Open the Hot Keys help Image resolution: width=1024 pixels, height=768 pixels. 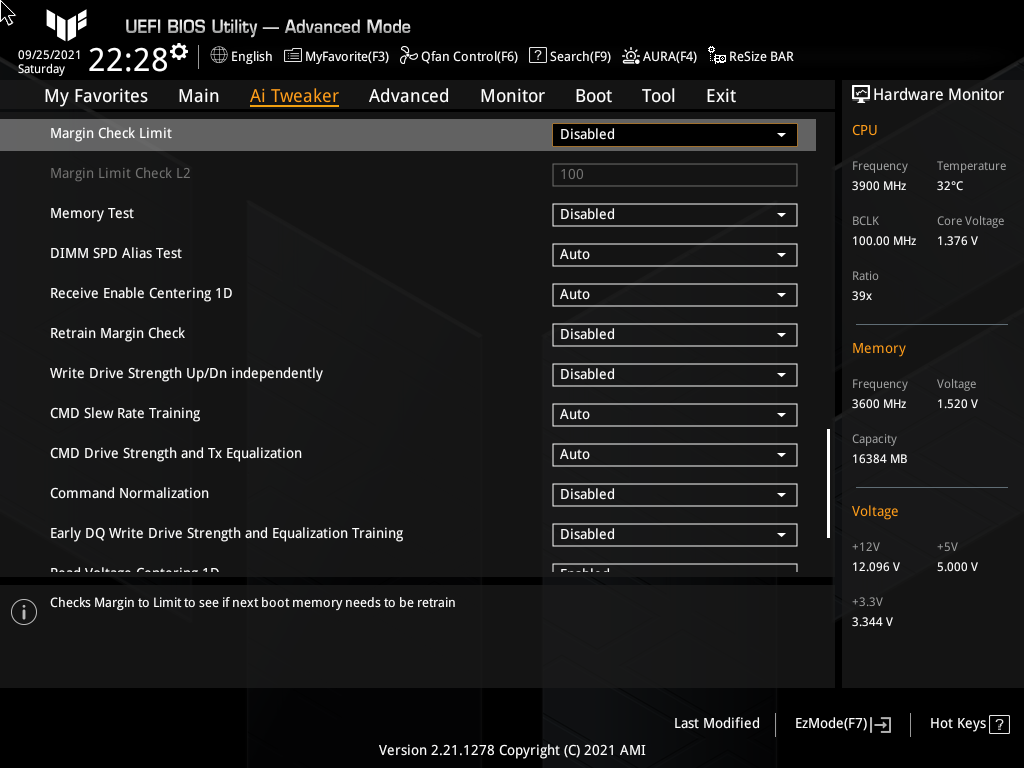tap(969, 724)
